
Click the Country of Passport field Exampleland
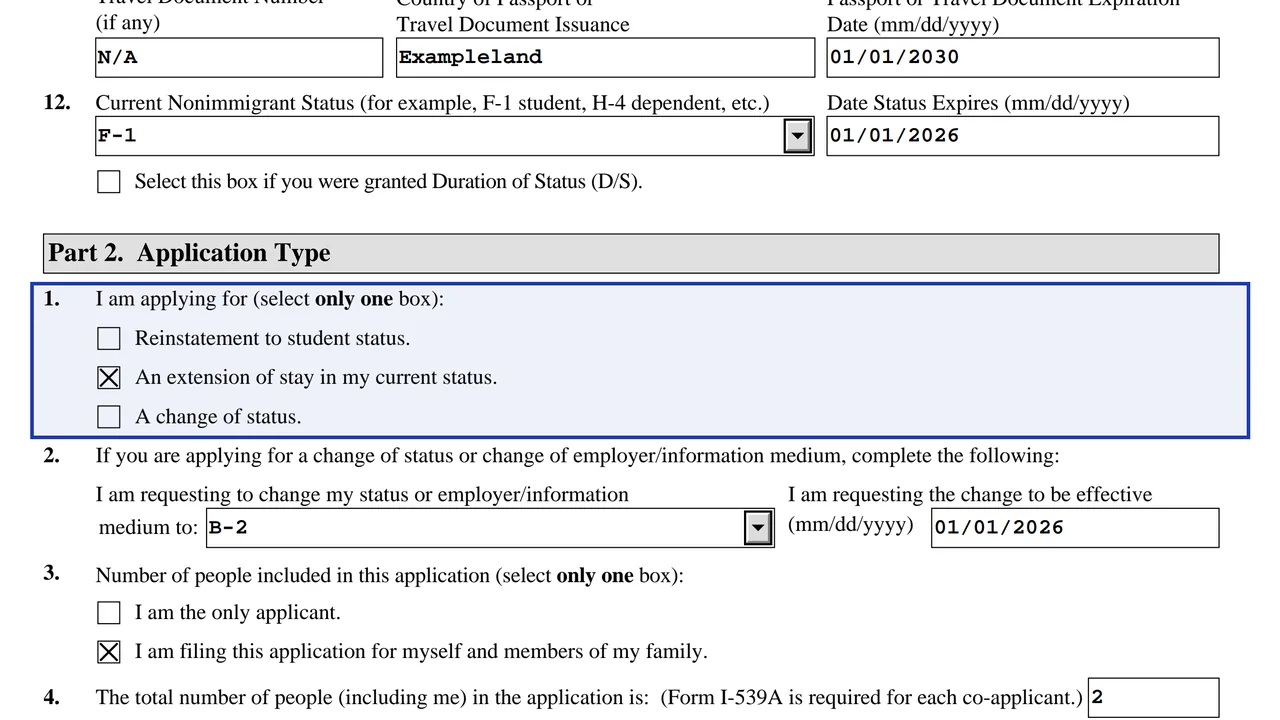(605, 58)
